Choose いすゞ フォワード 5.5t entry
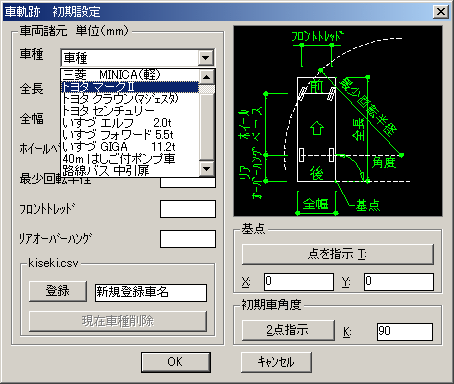 pos(130,135)
